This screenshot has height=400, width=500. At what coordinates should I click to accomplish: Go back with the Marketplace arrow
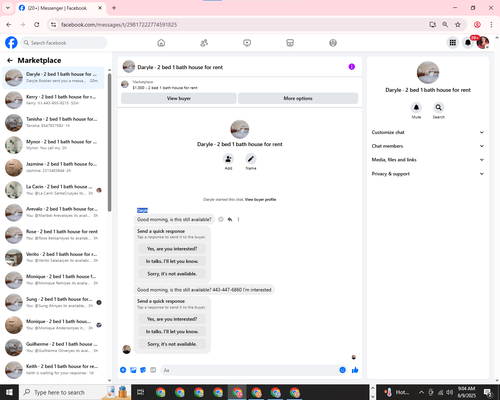point(10,60)
